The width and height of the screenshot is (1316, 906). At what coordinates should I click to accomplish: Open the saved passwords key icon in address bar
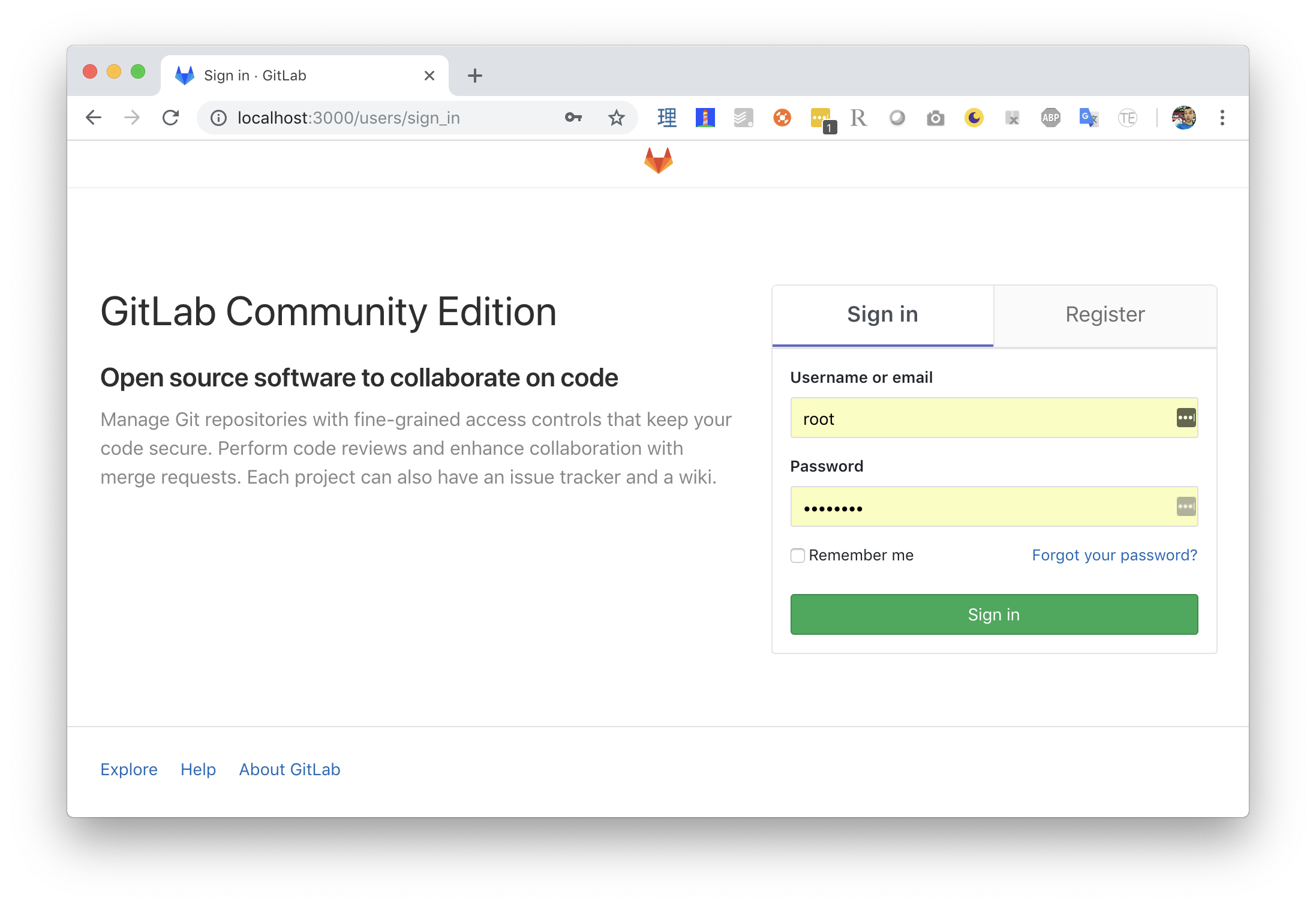click(572, 118)
